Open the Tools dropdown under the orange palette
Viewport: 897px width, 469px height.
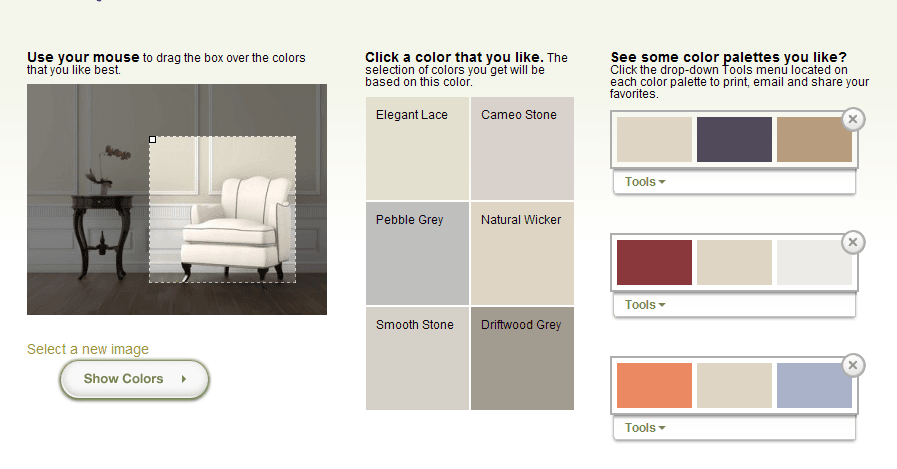click(x=645, y=428)
